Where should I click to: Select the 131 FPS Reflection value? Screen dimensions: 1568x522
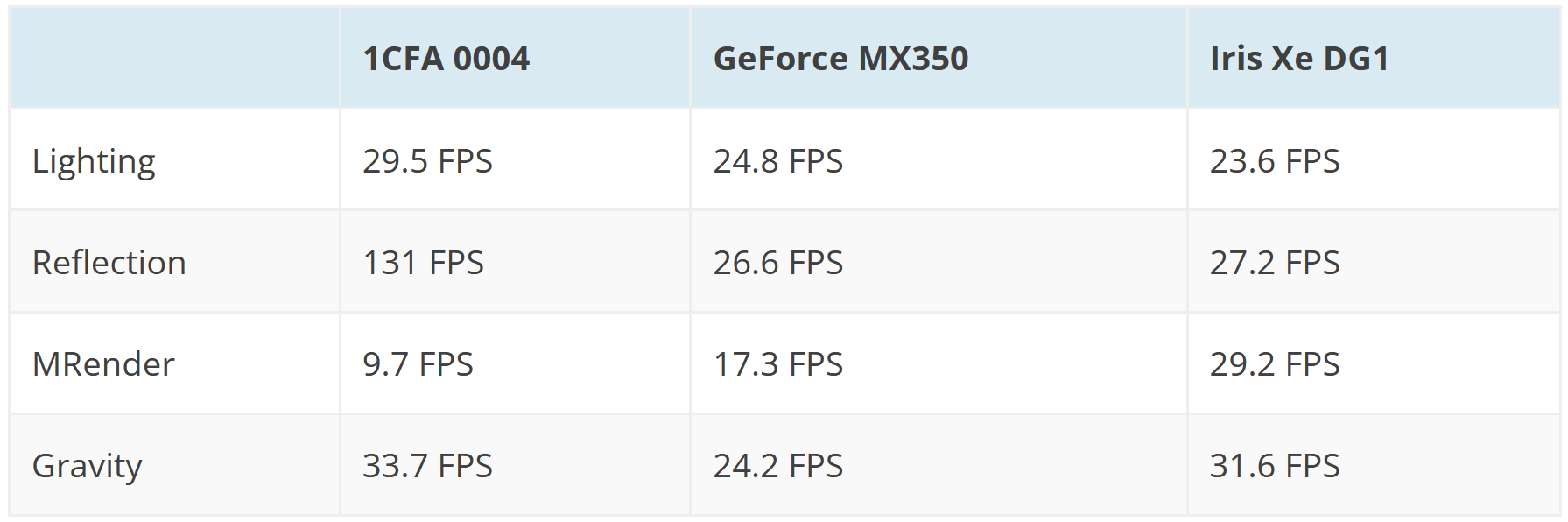click(x=423, y=263)
